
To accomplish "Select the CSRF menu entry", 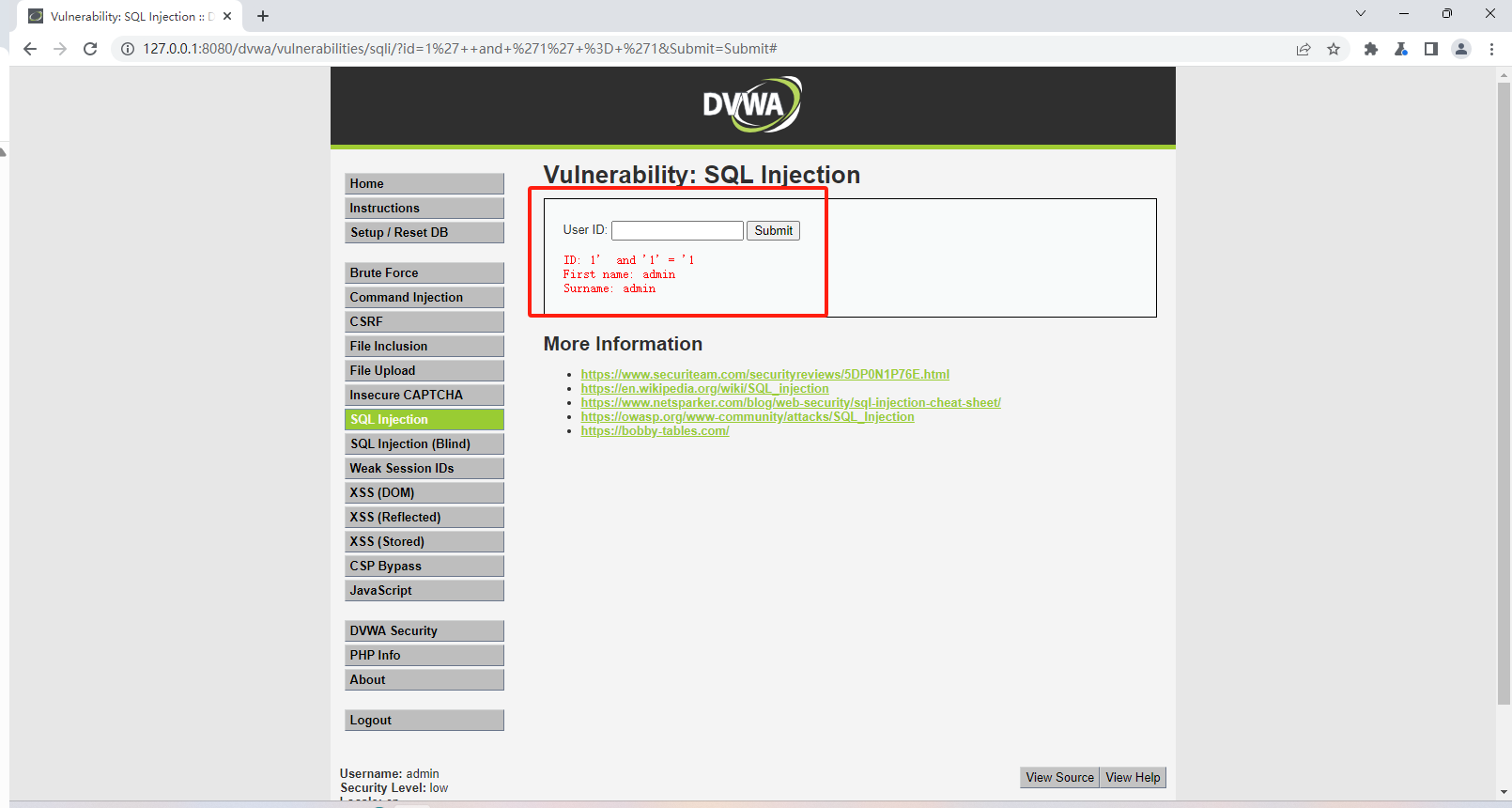I will click(424, 321).
